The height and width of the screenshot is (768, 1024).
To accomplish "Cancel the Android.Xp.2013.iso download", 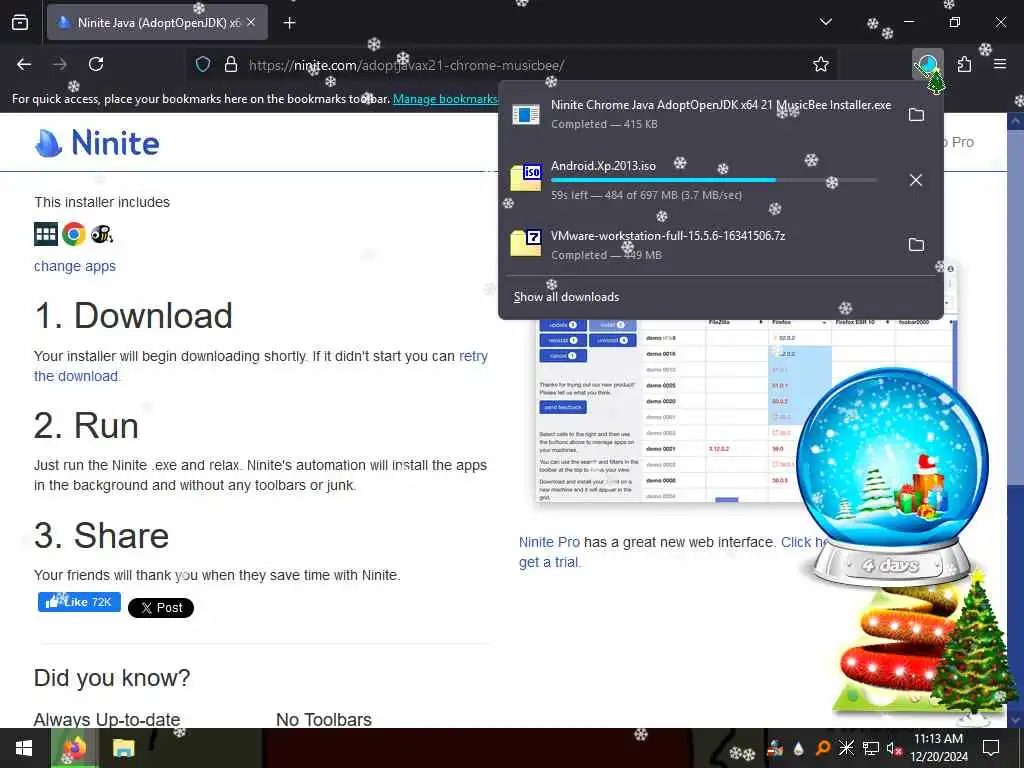I will (916, 180).
